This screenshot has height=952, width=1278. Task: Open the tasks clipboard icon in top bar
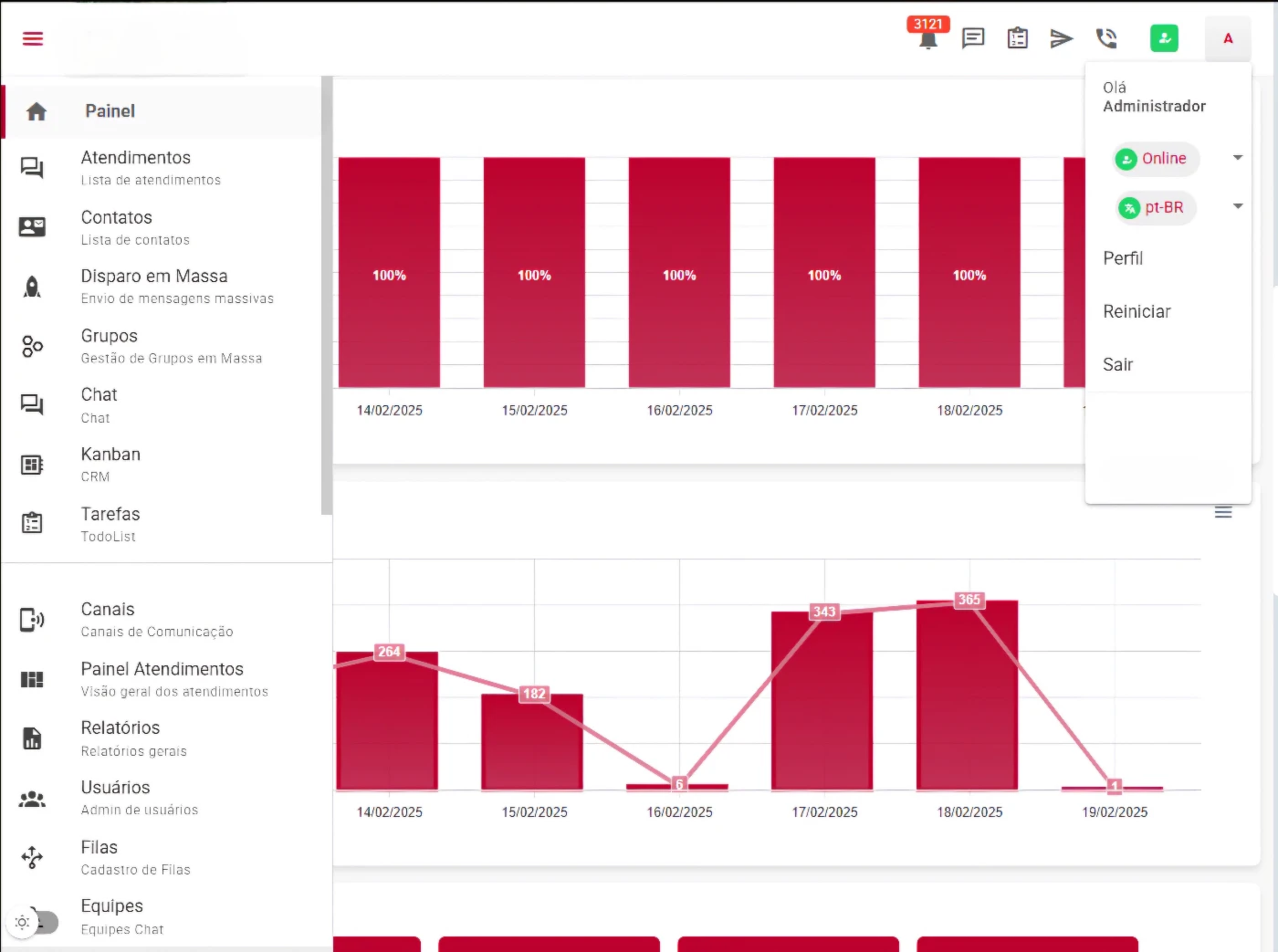click(1017, 38)
